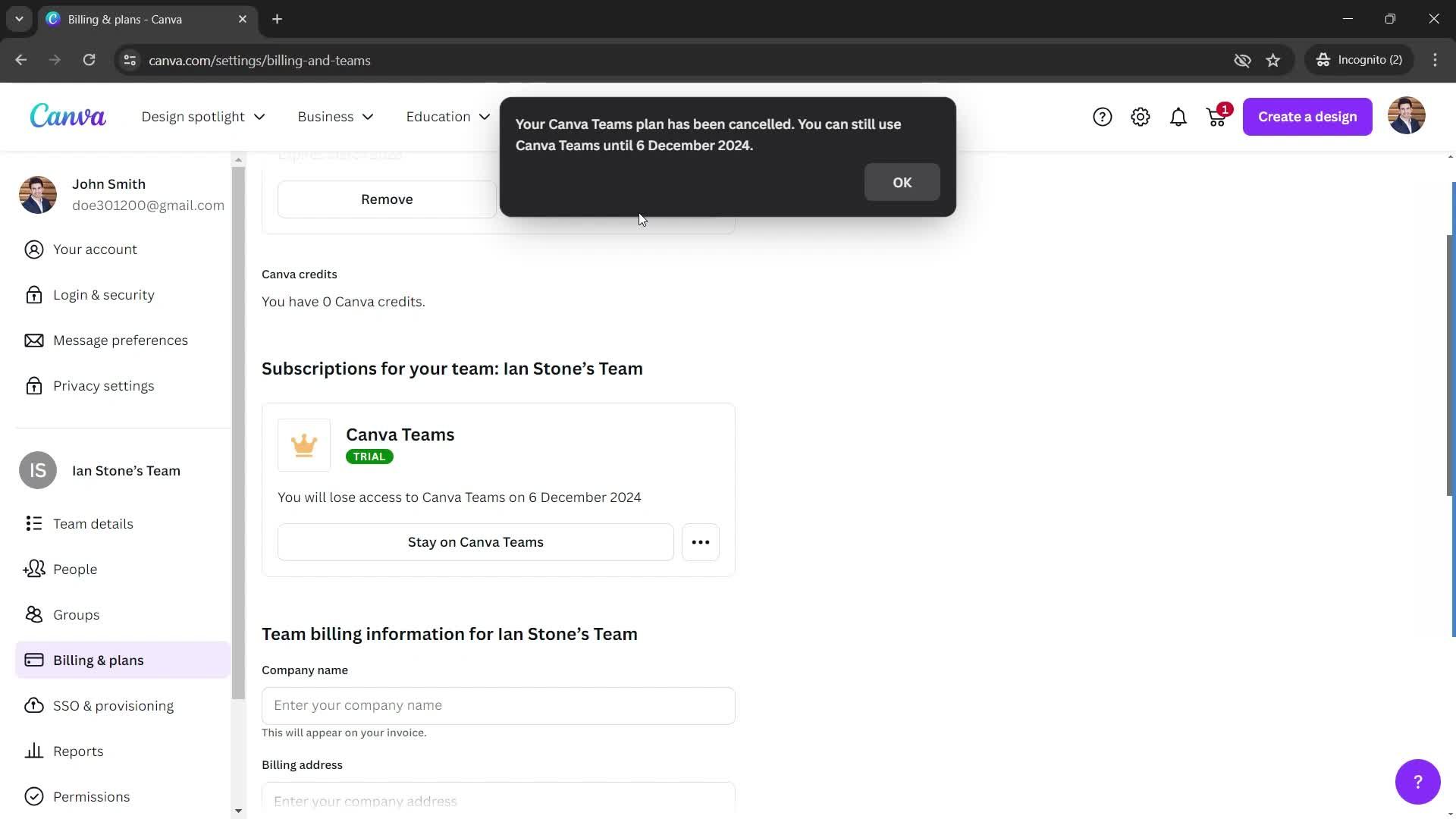
Task: Open the tab search dropdown arrow
Action: [19, 19]
